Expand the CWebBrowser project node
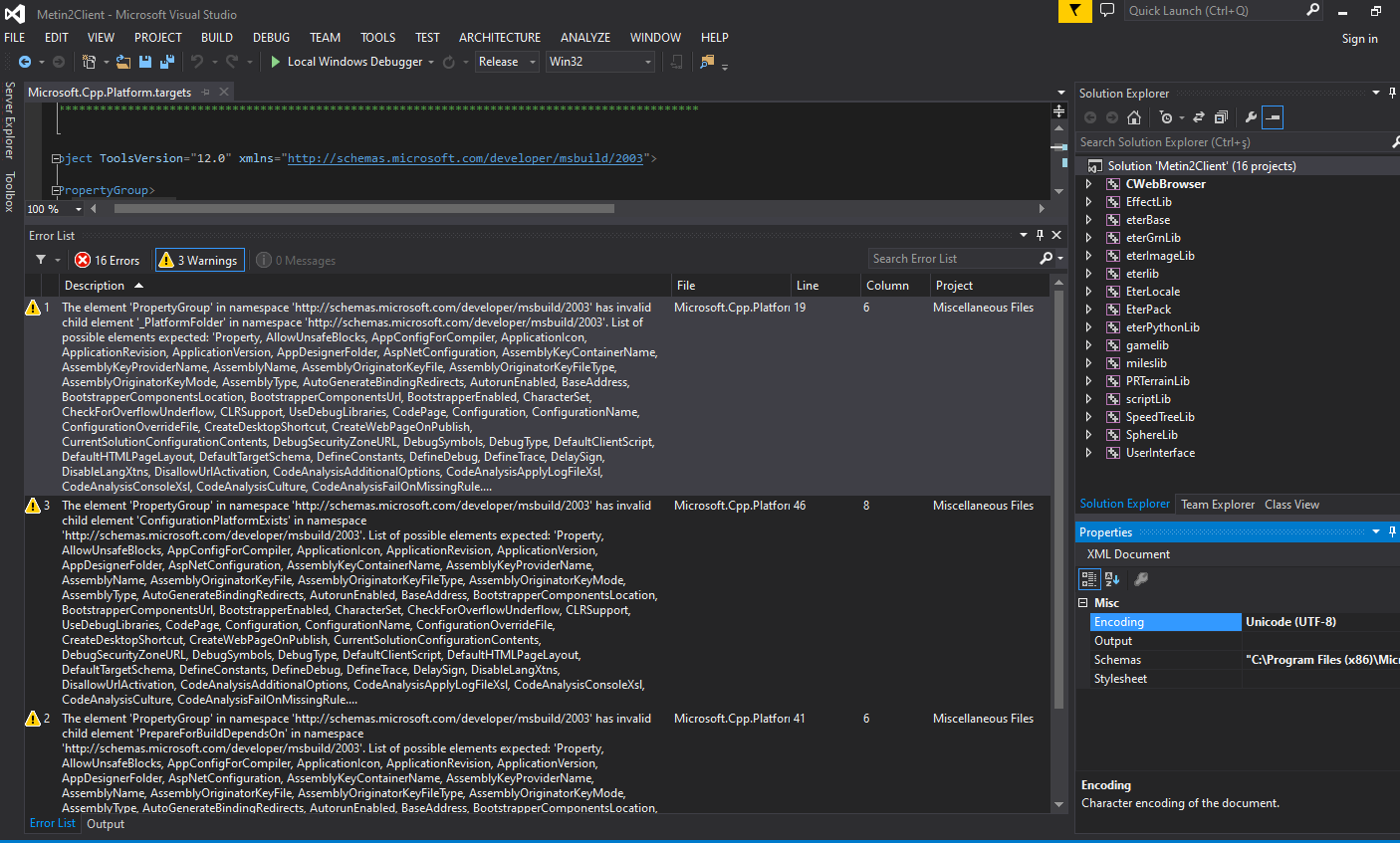Image resolution: width=1400 pixels, height=843 pixels. 1088,184
